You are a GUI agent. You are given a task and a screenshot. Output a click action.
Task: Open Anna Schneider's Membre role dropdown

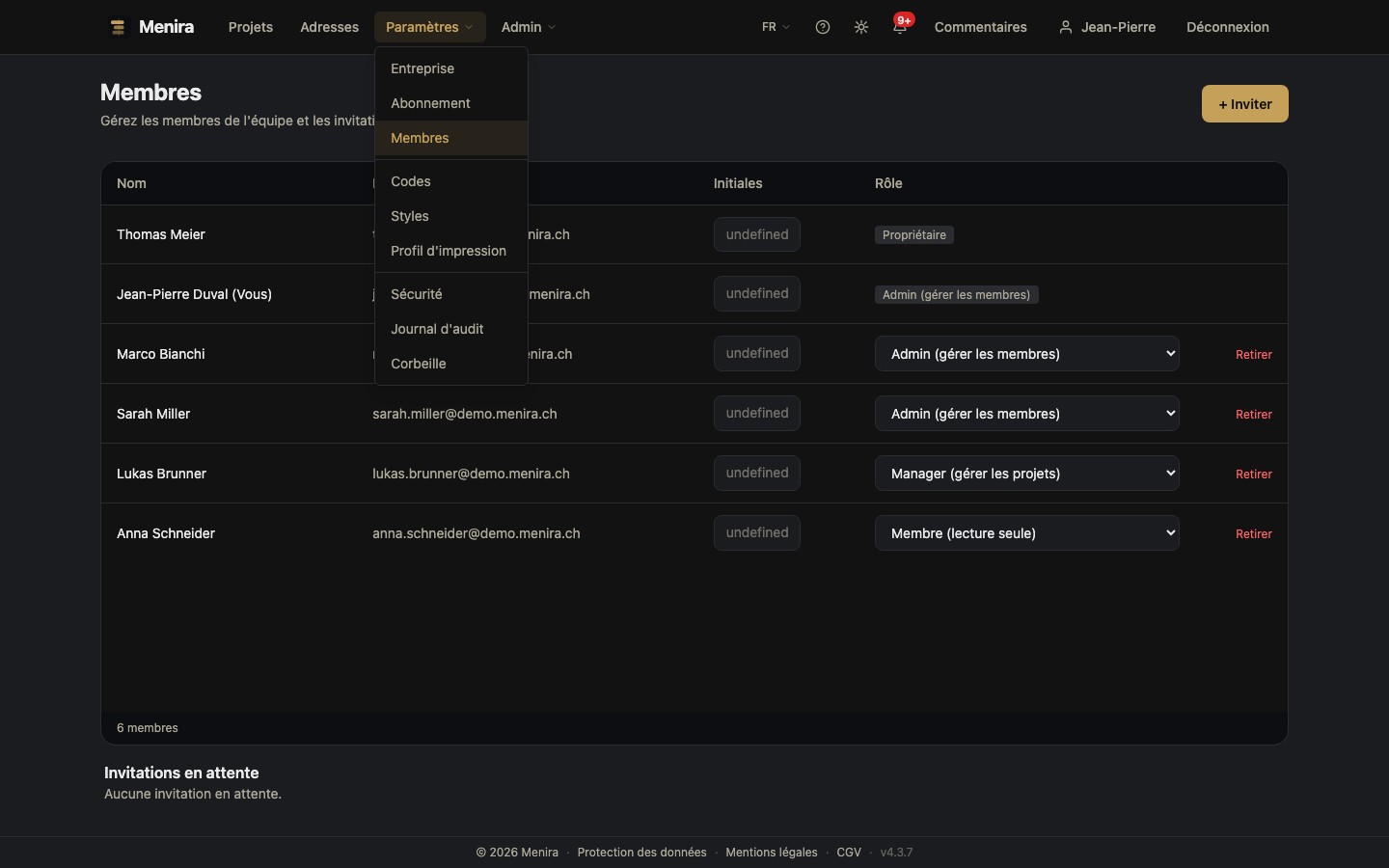tap(1026, 533)
